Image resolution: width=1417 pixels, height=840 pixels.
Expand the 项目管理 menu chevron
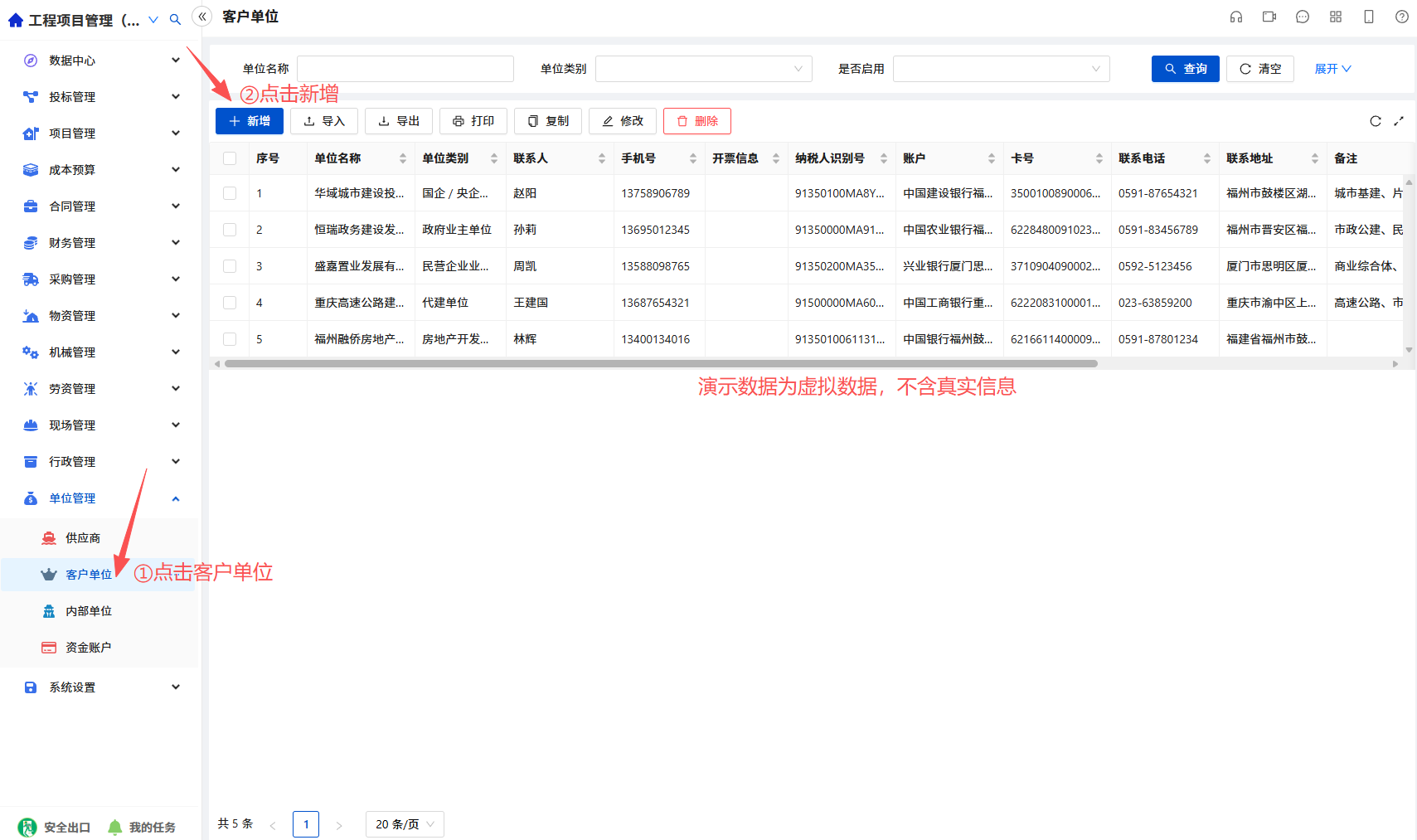pyautogui.click(x=176, y=133)
